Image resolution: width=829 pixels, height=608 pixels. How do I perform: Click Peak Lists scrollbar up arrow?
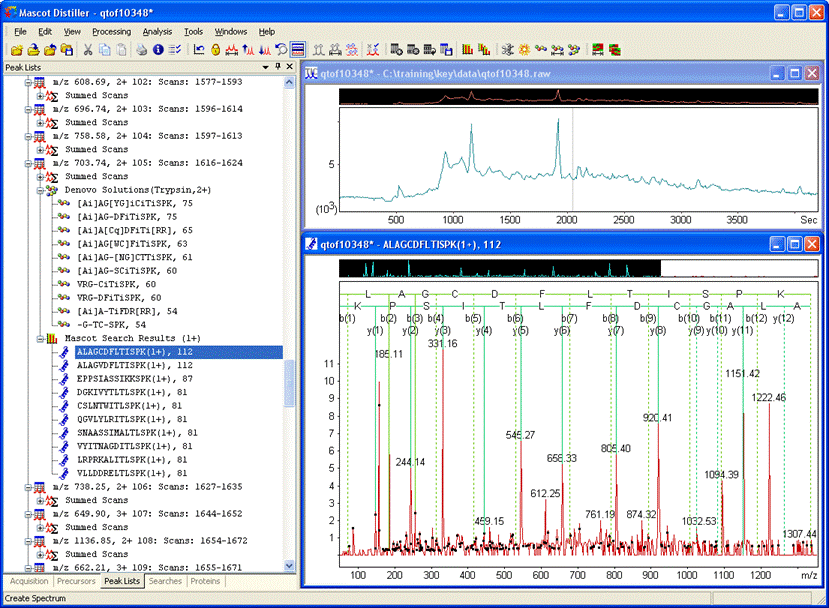click(289, 82)
